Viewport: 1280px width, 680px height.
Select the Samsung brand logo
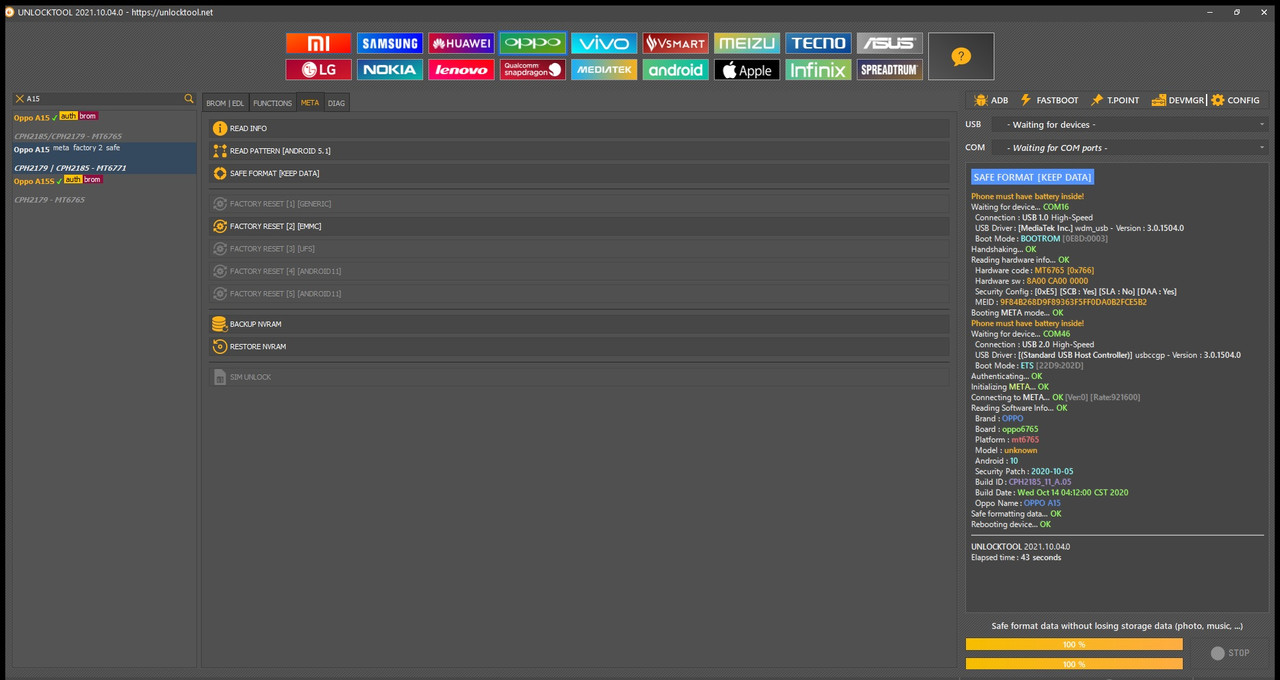point(390,43)
